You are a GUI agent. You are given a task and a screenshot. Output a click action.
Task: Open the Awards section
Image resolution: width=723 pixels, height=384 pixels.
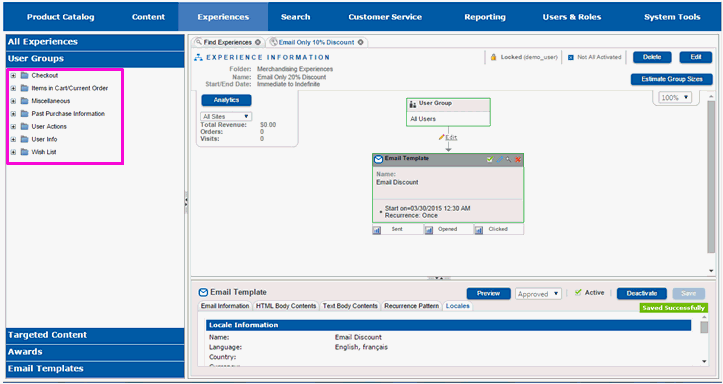coord(95,352)
